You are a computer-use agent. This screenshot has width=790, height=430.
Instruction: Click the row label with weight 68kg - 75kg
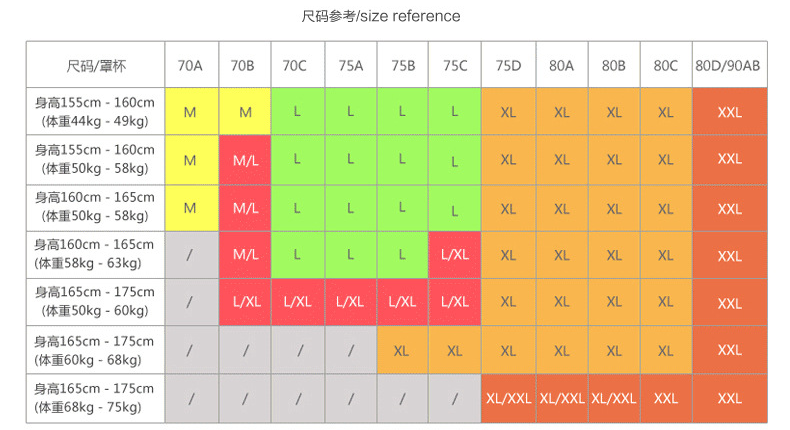coord(95,398)
